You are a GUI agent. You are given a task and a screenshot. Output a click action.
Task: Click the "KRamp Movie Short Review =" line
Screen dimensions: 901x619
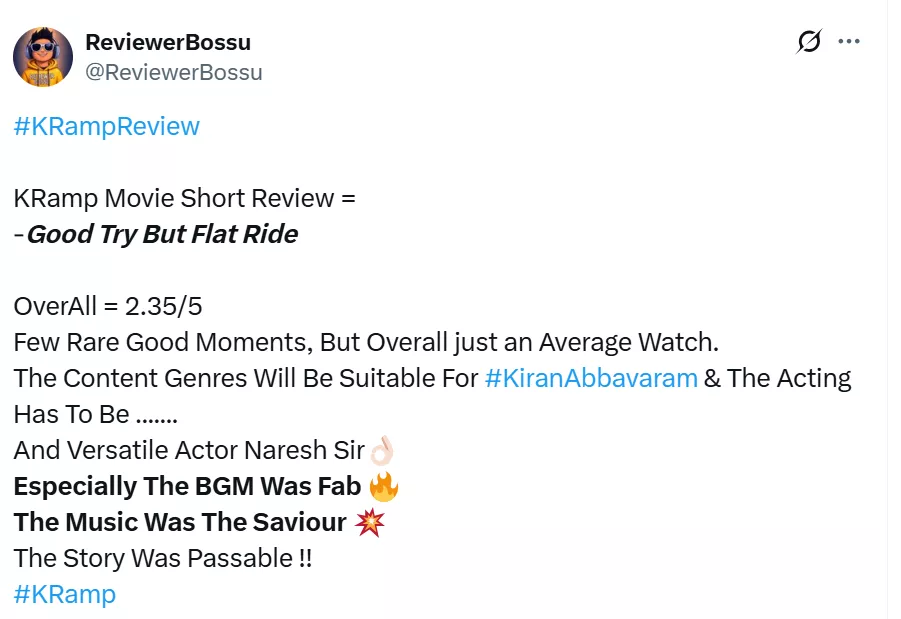point(185,198)
